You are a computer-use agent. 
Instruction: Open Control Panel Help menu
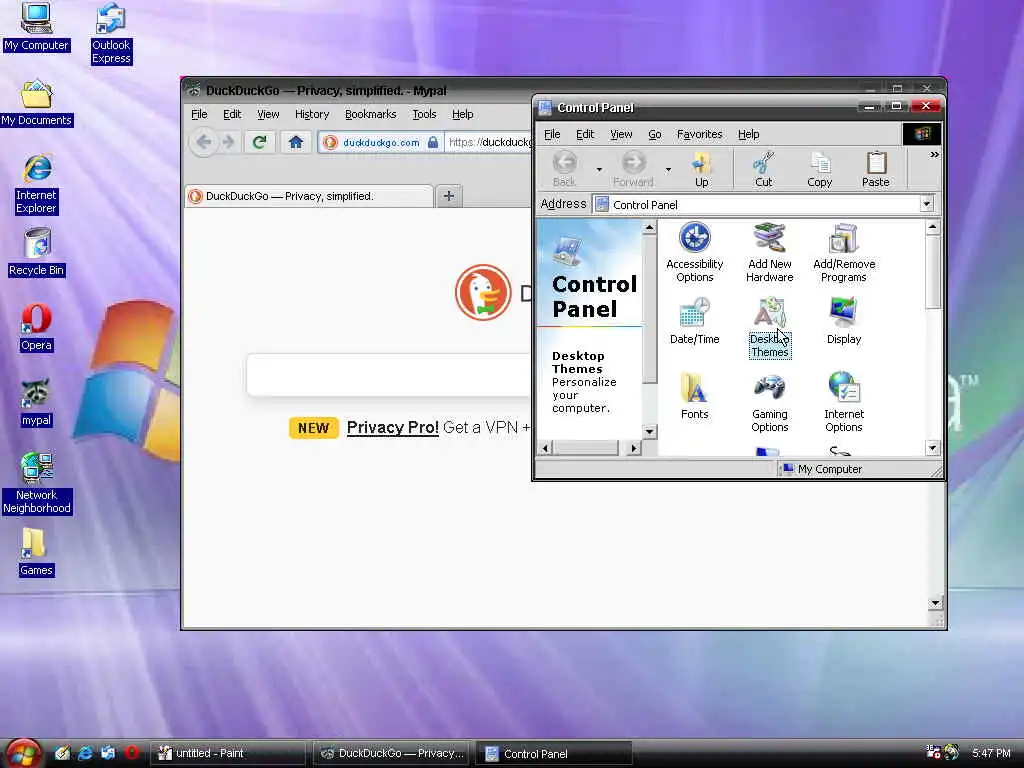click(x=748, y=134)
